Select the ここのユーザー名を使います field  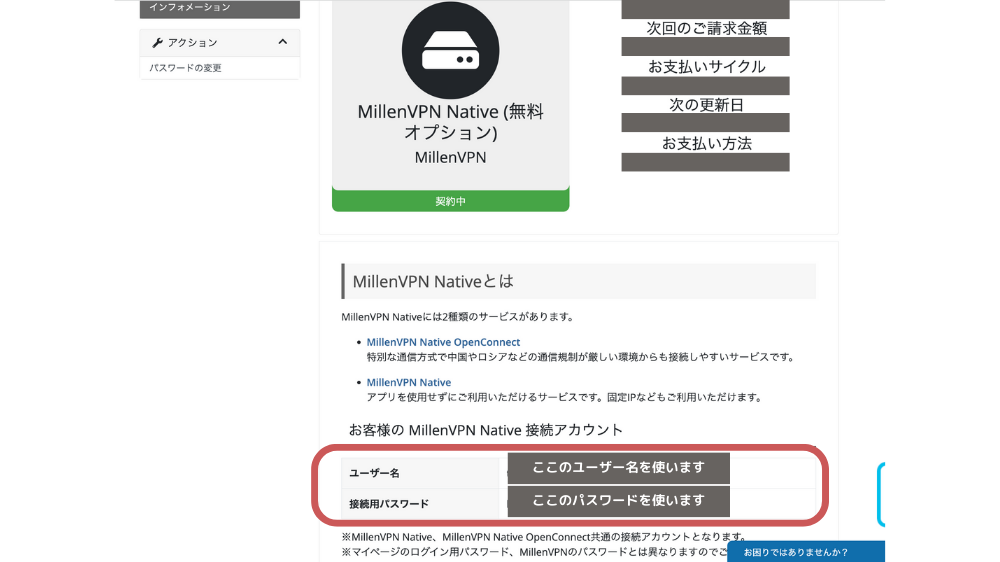(618, 468)
